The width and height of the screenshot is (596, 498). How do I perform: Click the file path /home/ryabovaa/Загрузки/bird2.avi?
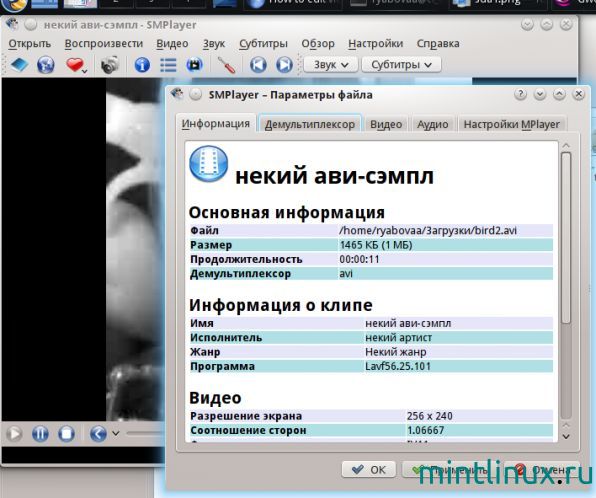pos(428,230)
